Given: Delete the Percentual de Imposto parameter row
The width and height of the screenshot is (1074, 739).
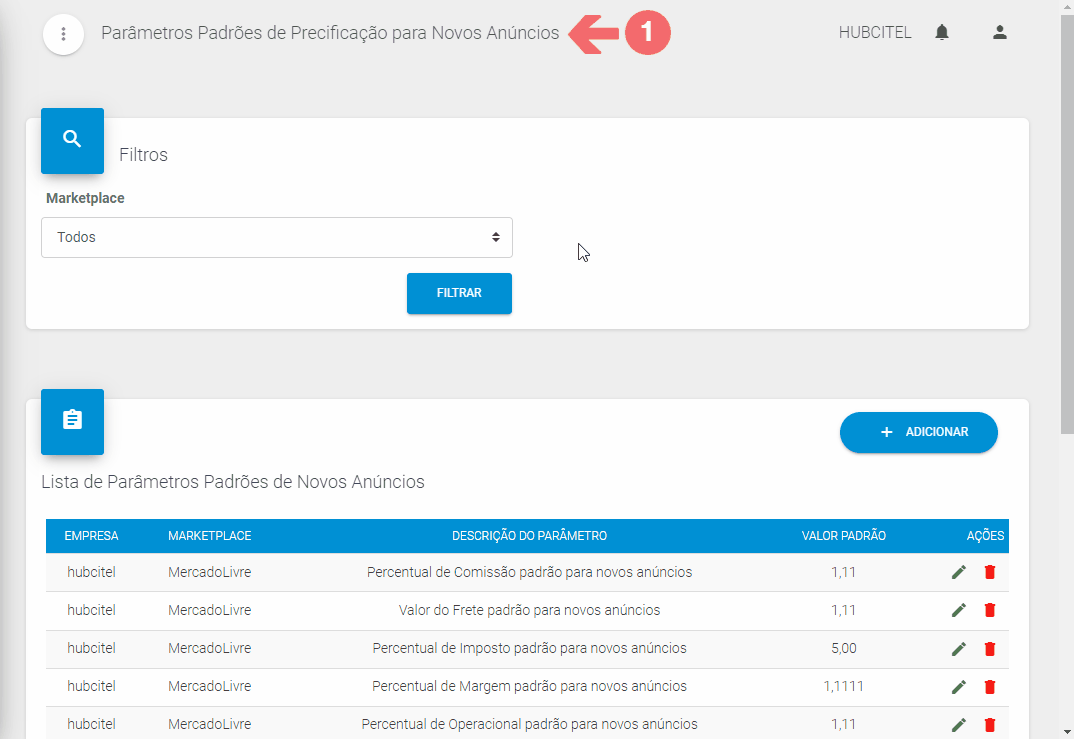Looking at the screenshot, I should (x=990, y=649).
